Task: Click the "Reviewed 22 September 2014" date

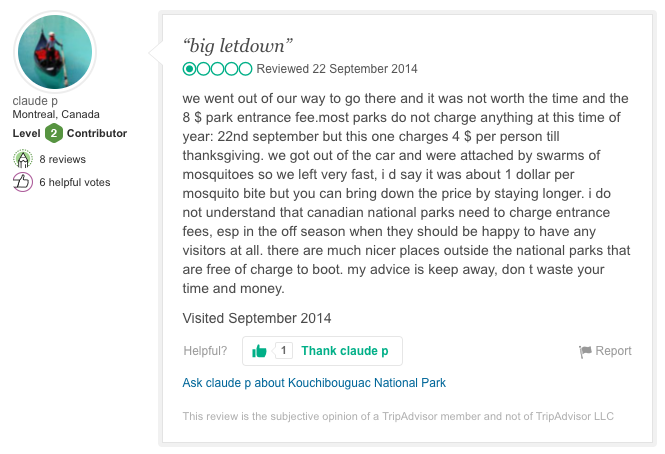Action: [x=337, y=69]
